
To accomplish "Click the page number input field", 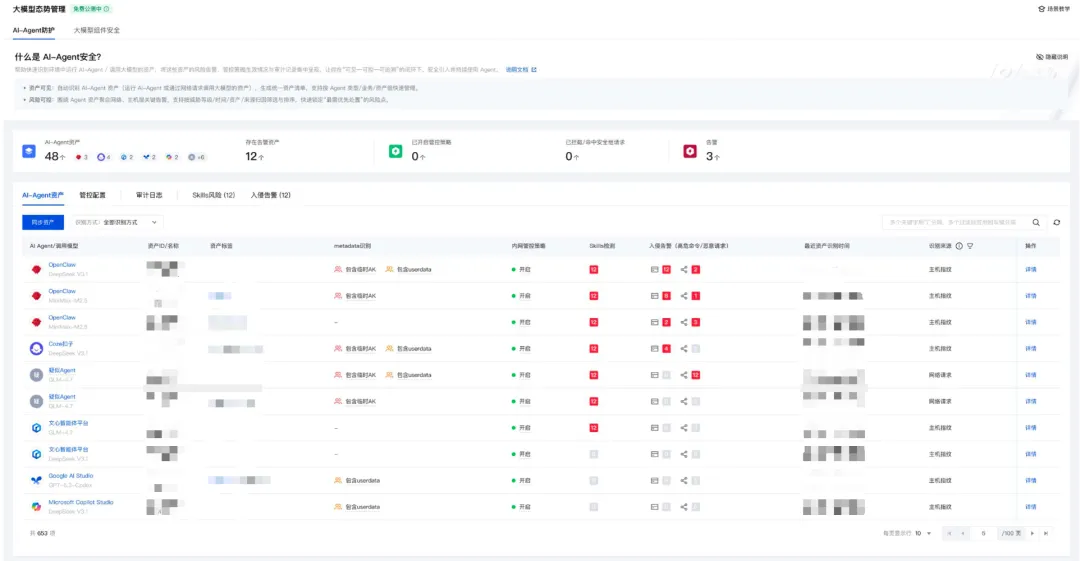I will (984, 533).
